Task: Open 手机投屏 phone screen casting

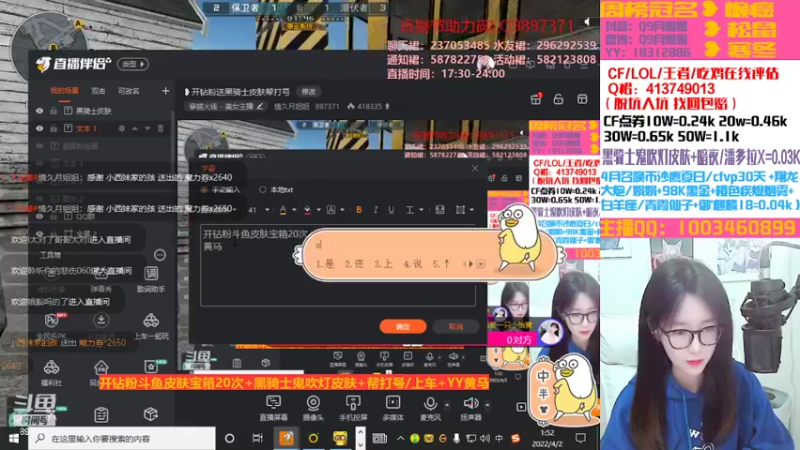Action: click(x=353, y=408)
